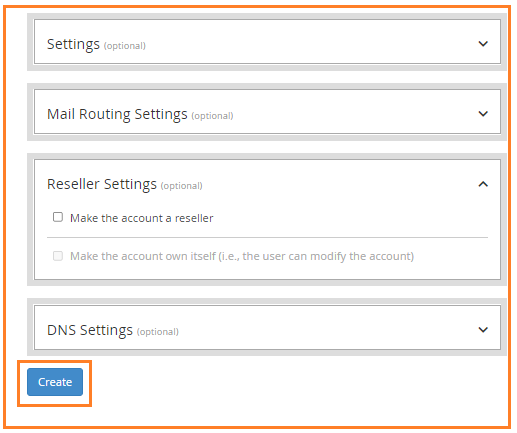Enable the Make the account a reseller checkbox
This screenshot has height=433, width=517.
58,217
